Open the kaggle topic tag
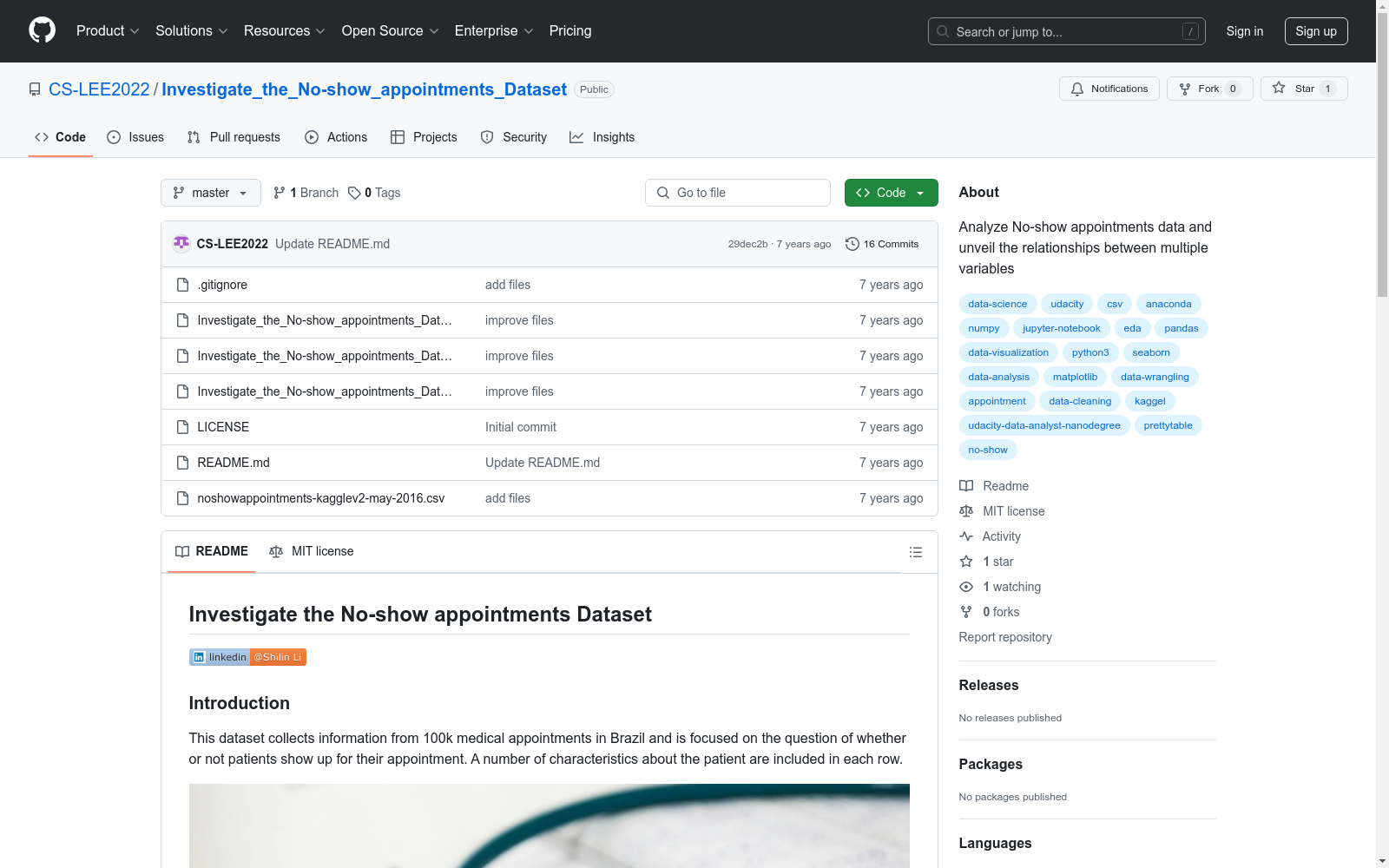Image resolution: width=1389 pixels, height=868 pixels. (1149, 401)
